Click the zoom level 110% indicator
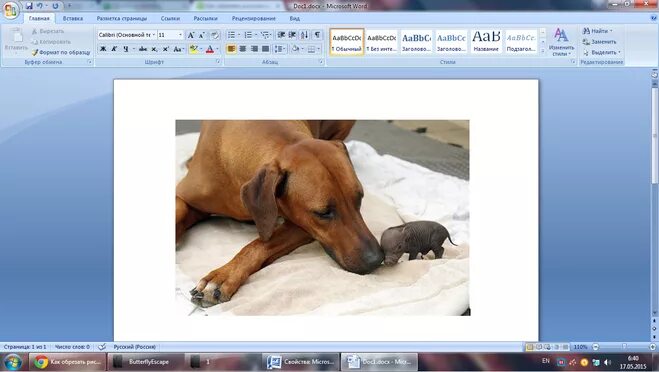The width and height of the screenshot is (659, 372). pyautogui.click(x=581, y=347)
